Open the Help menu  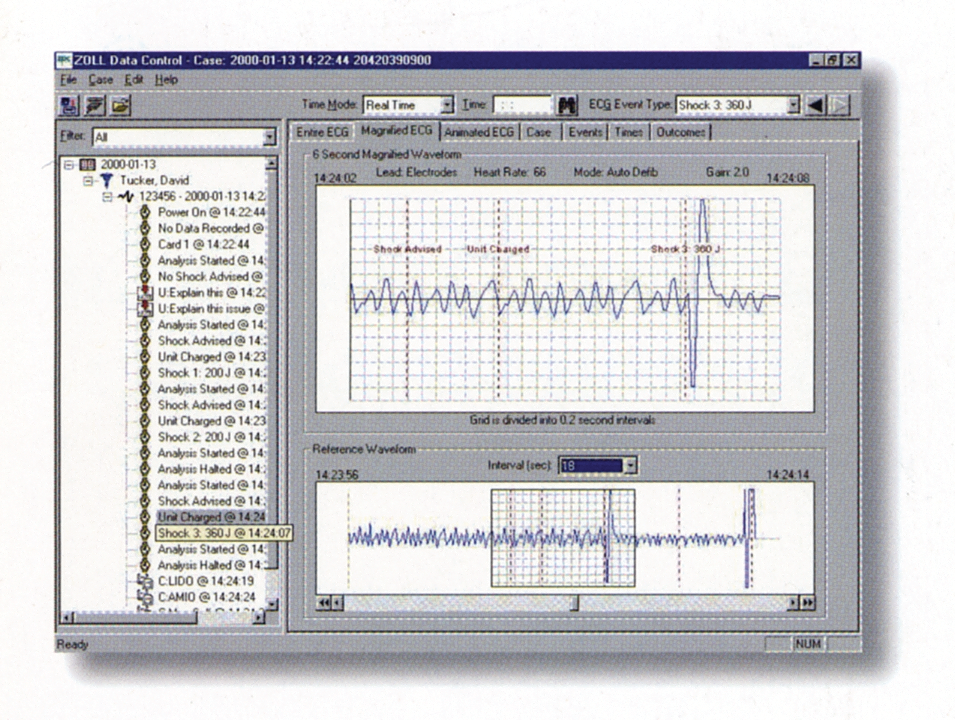pos(166,79)
